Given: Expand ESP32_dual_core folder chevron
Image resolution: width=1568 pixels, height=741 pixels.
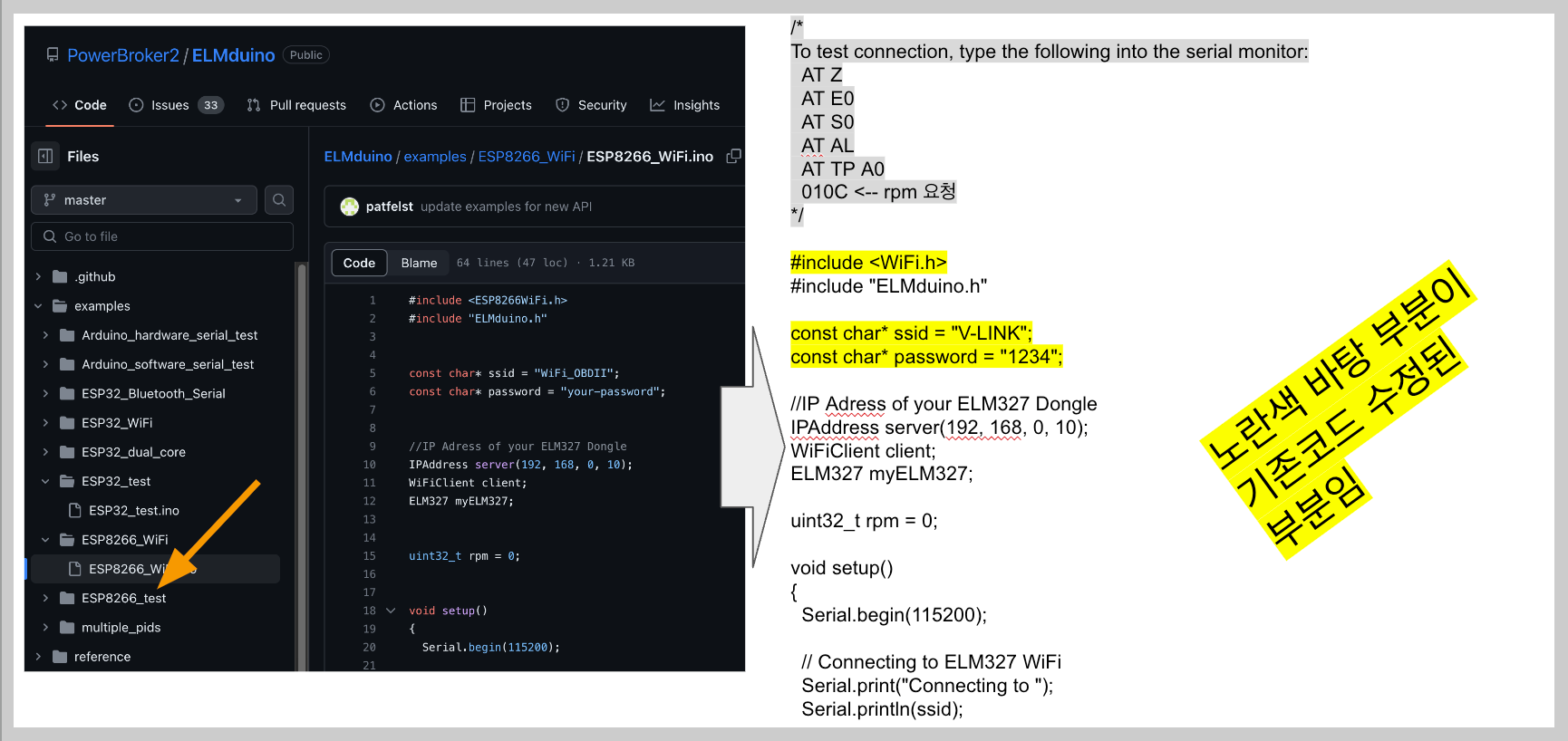Looking at the screenshot, I should coord(45,452).
